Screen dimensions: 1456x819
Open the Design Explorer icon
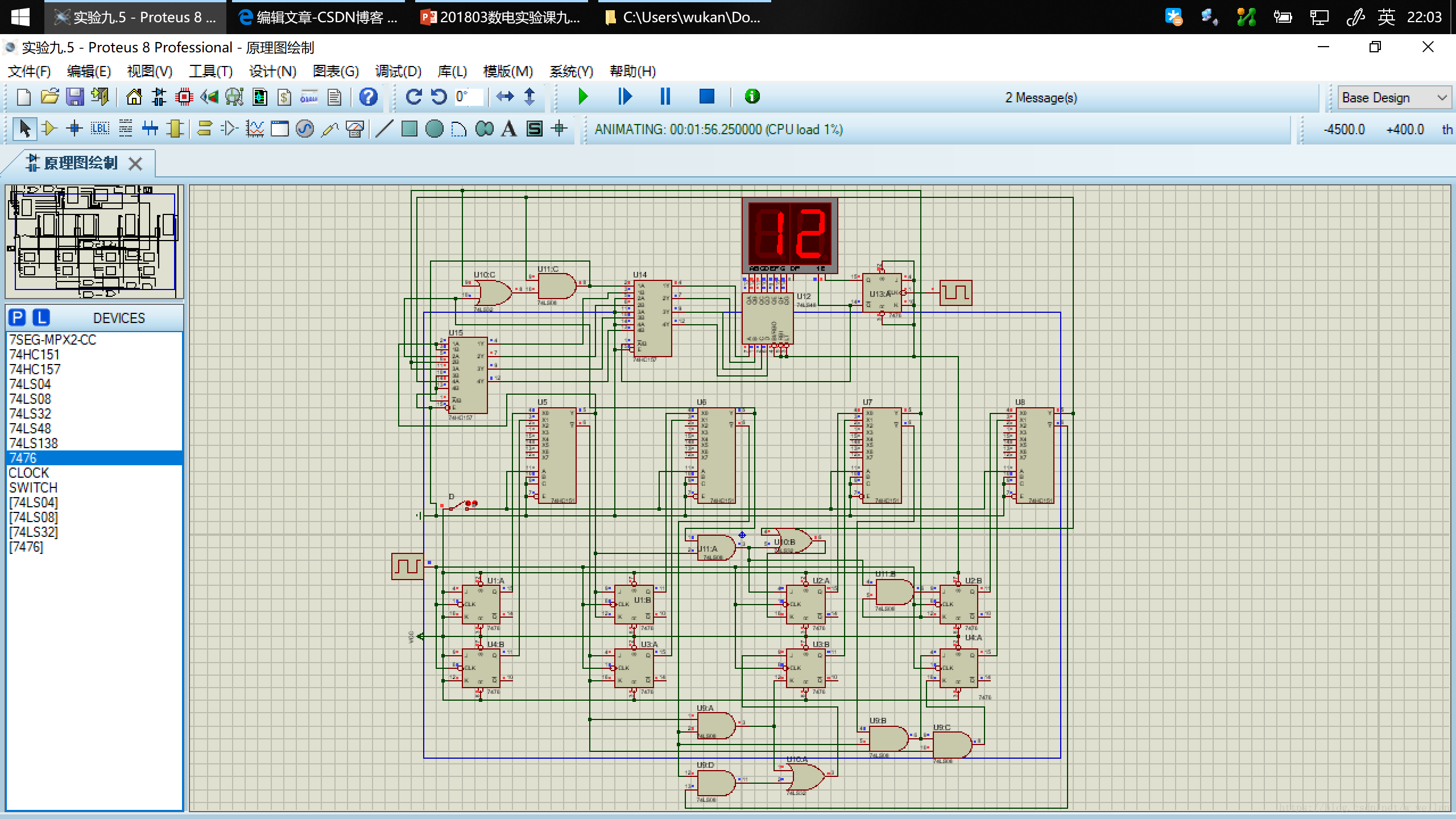click(259, 97)
